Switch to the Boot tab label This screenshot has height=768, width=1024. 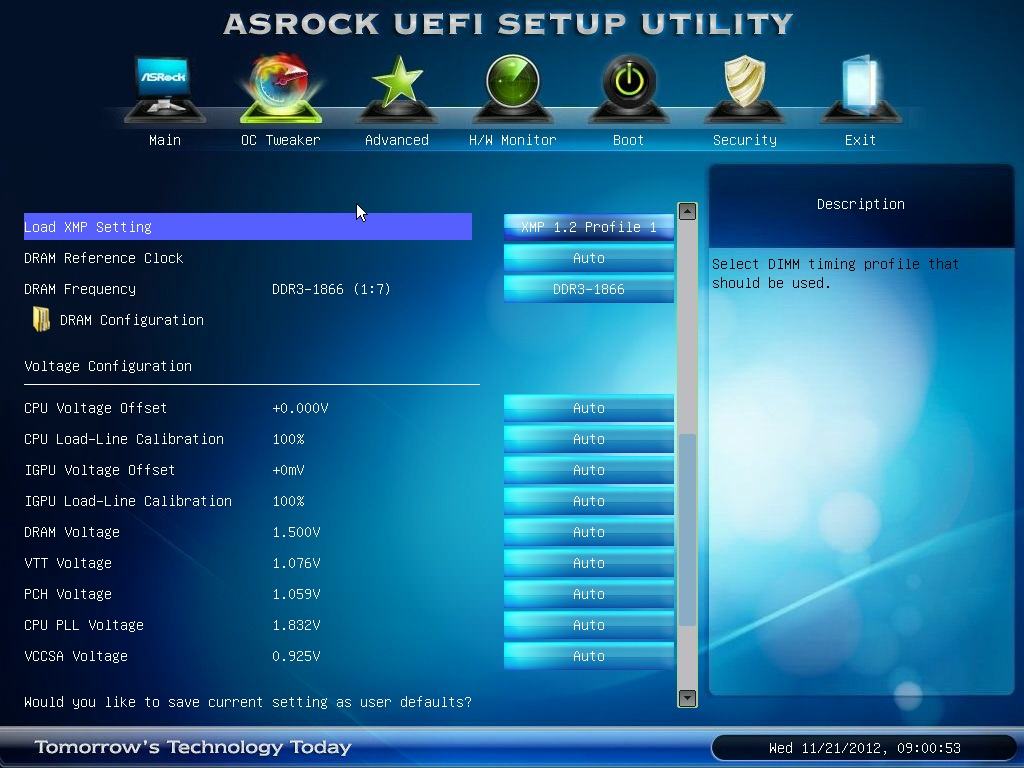coord(629,140)
